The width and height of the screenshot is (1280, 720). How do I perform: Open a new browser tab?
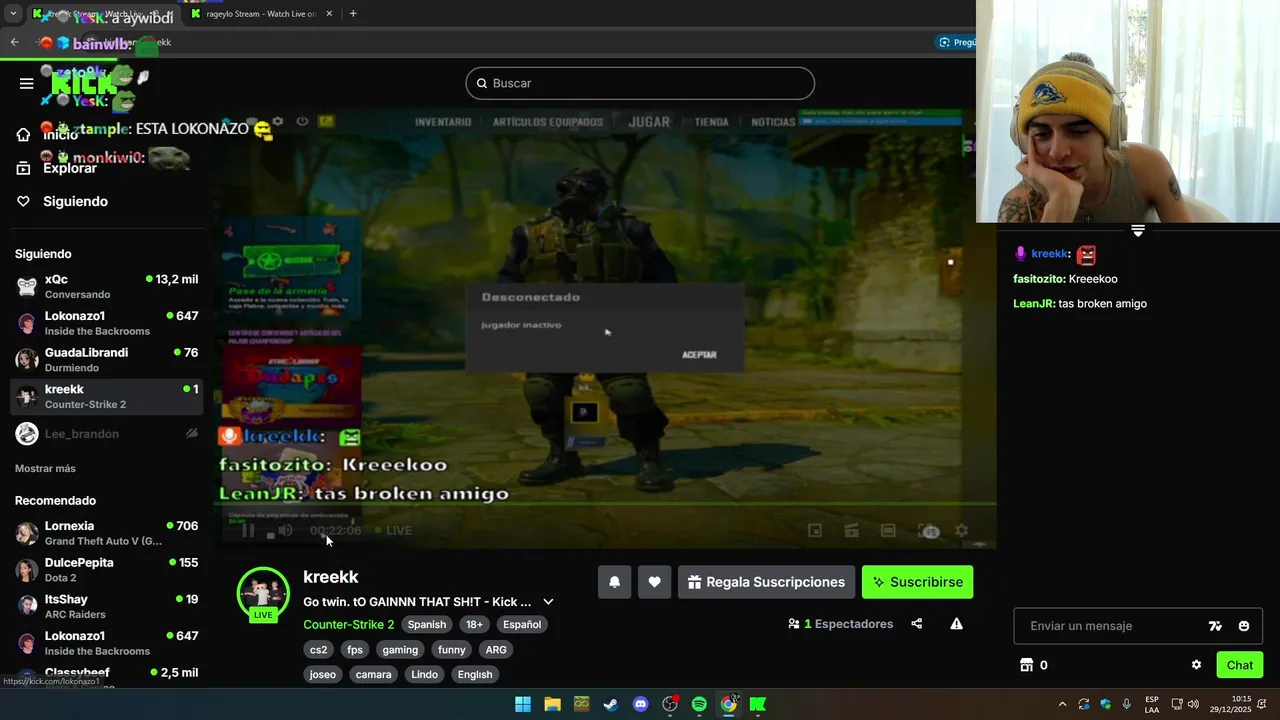tap(353, 14)
